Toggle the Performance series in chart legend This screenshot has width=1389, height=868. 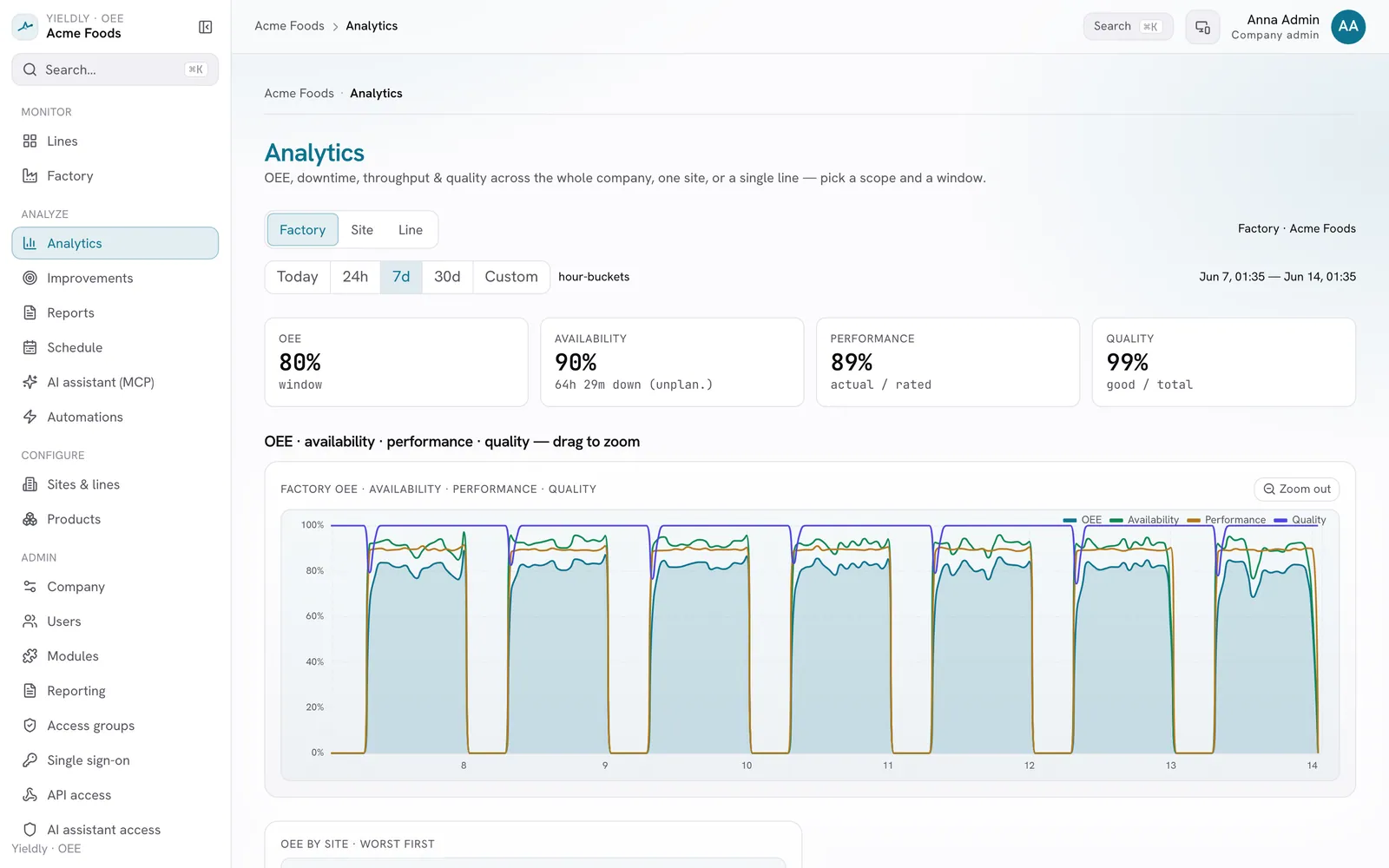pyautogui.click(x=1226, y=520)
